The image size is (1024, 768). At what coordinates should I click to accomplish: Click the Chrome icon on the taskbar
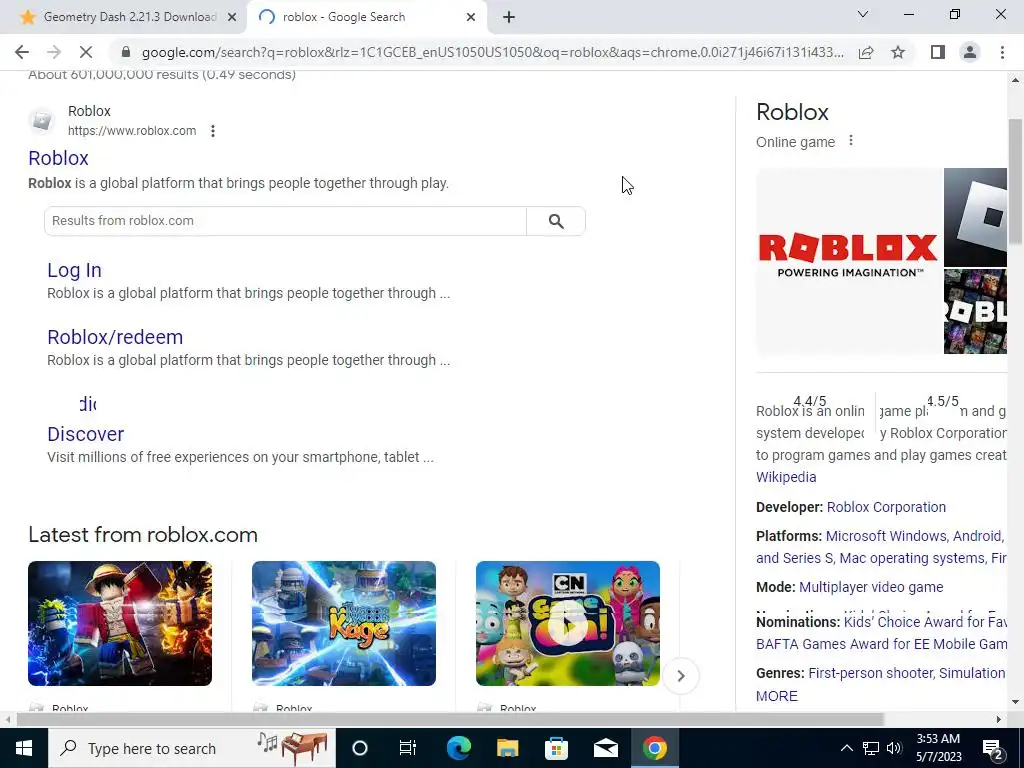tap(655, 748)
